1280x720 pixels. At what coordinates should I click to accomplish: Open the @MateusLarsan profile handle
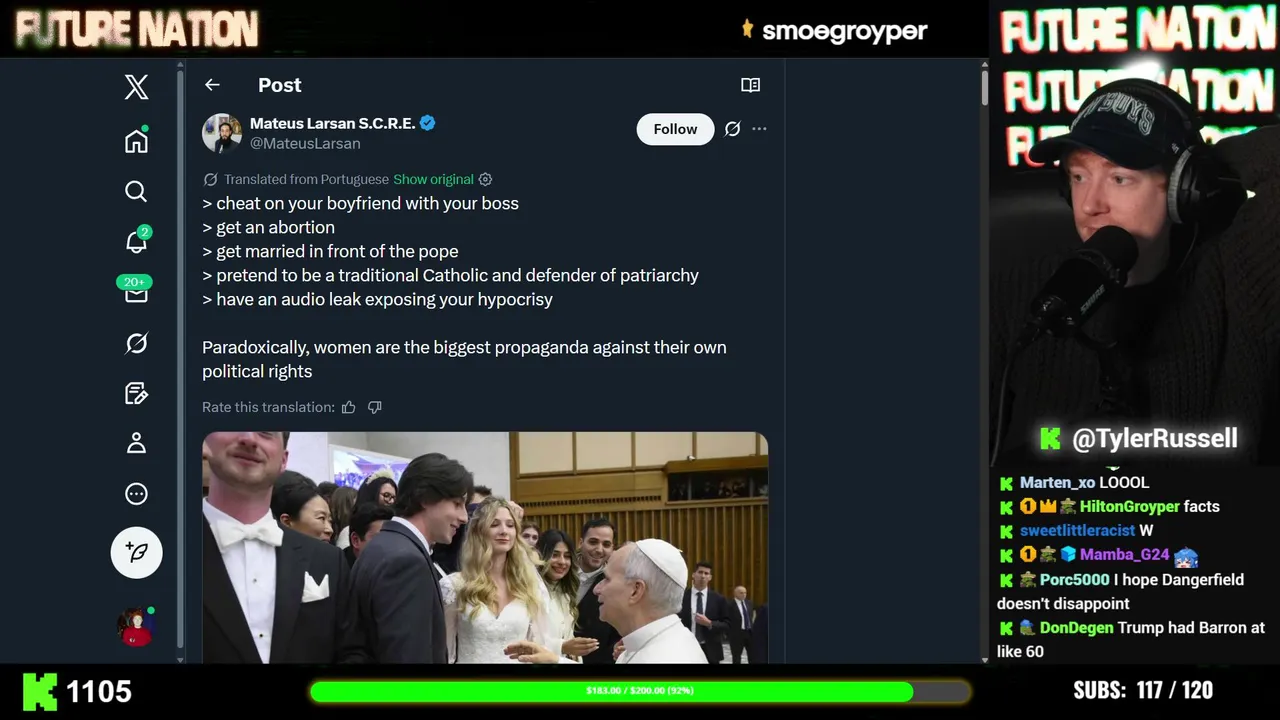click(305, 143)
